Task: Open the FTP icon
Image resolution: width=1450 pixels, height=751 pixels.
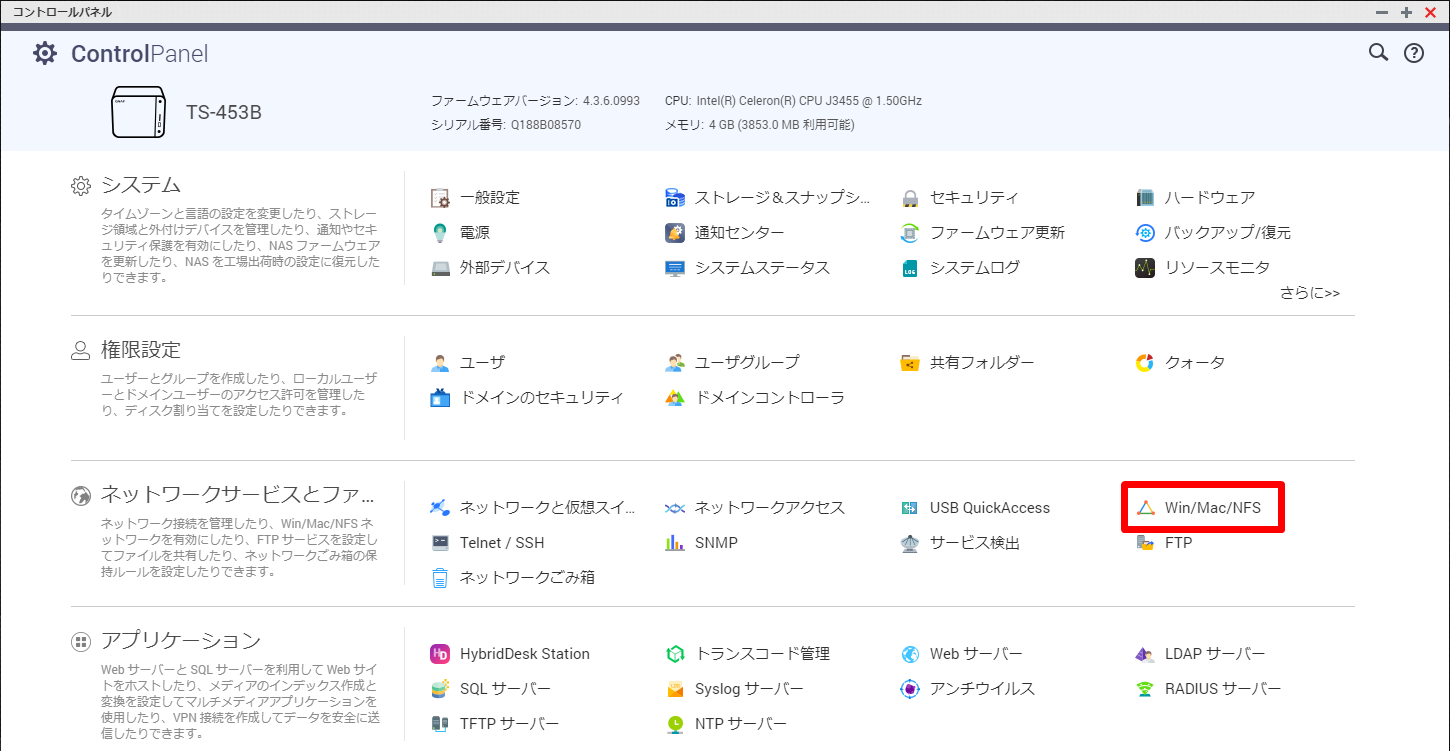Action: [x=1145, y=543]
